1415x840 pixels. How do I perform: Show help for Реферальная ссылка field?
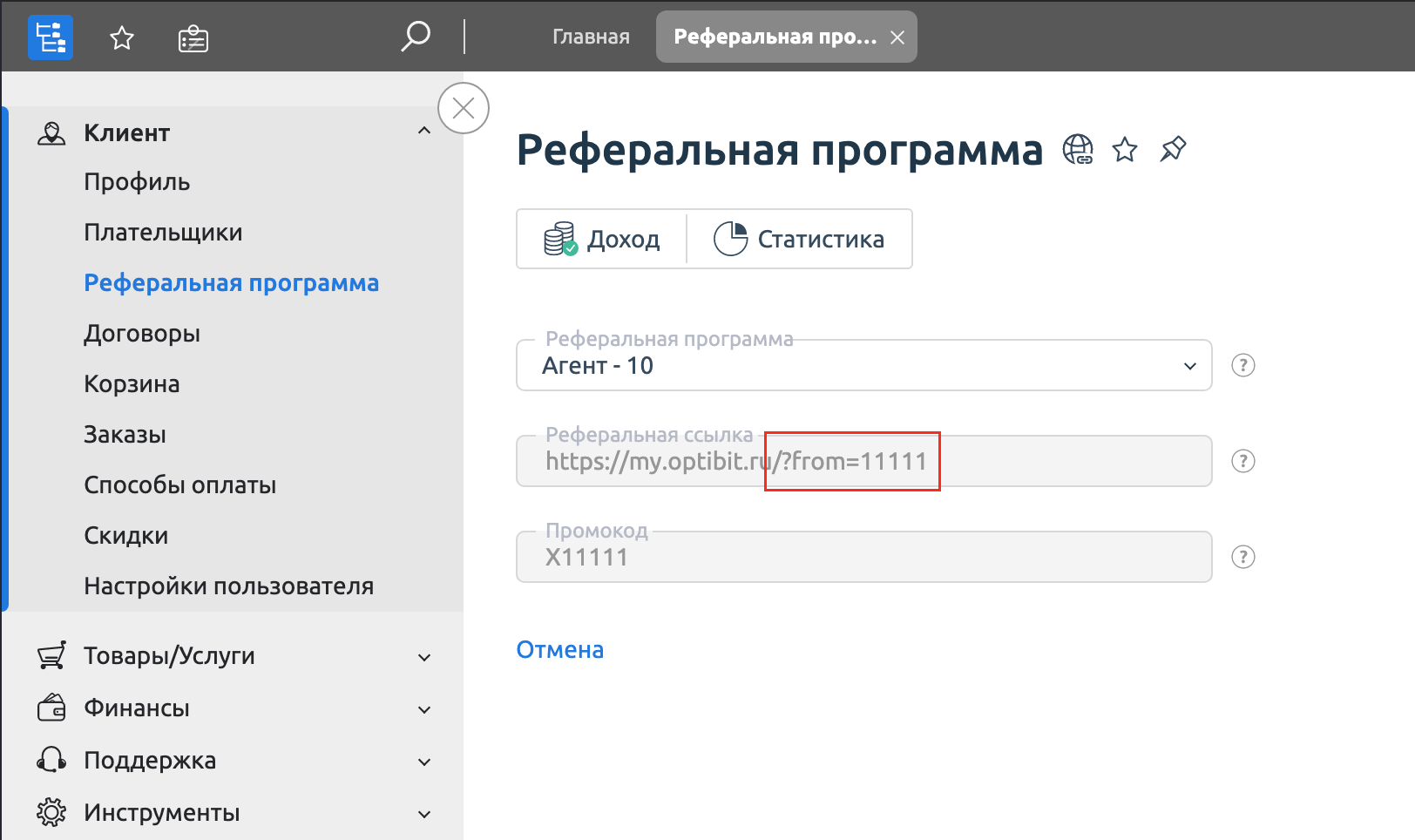(x=1243, y=461)
